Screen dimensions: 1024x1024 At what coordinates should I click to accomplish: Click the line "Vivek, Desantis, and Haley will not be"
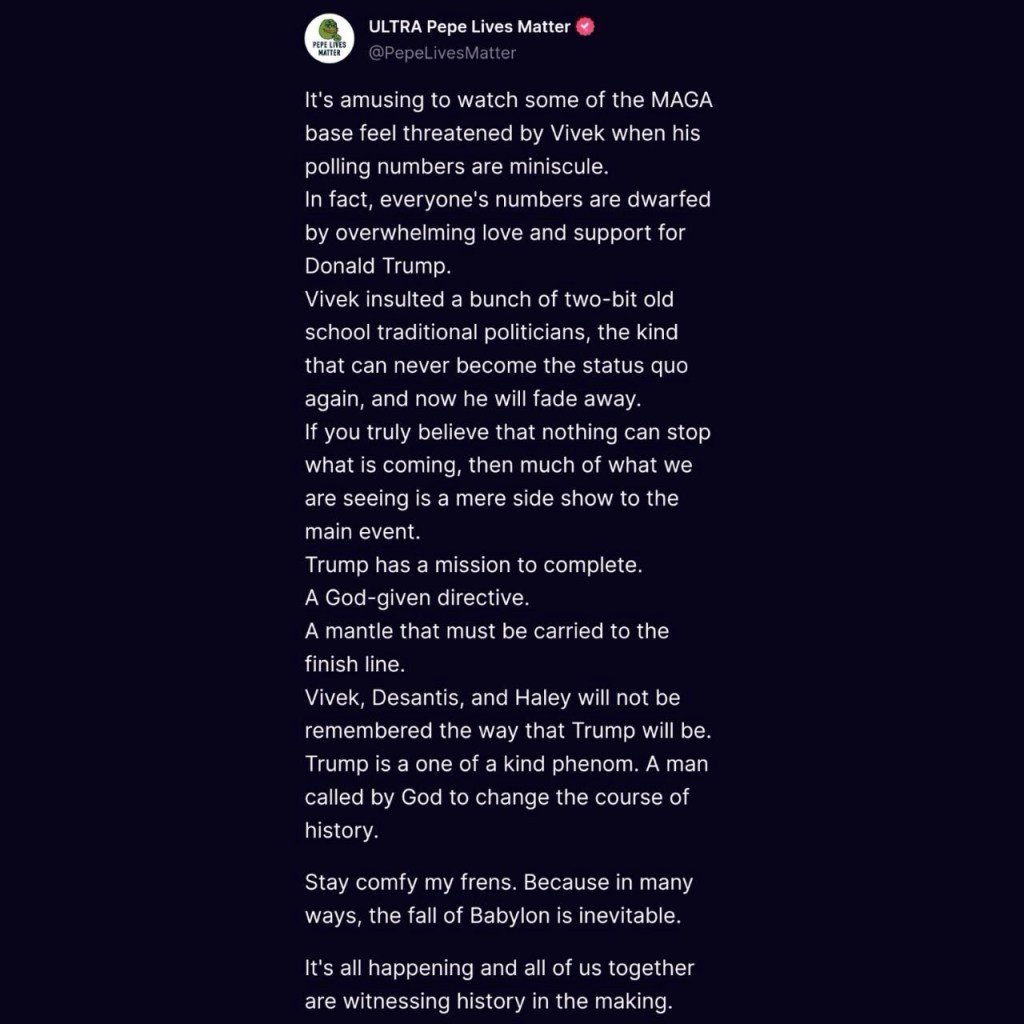click(x=492, y=697)
